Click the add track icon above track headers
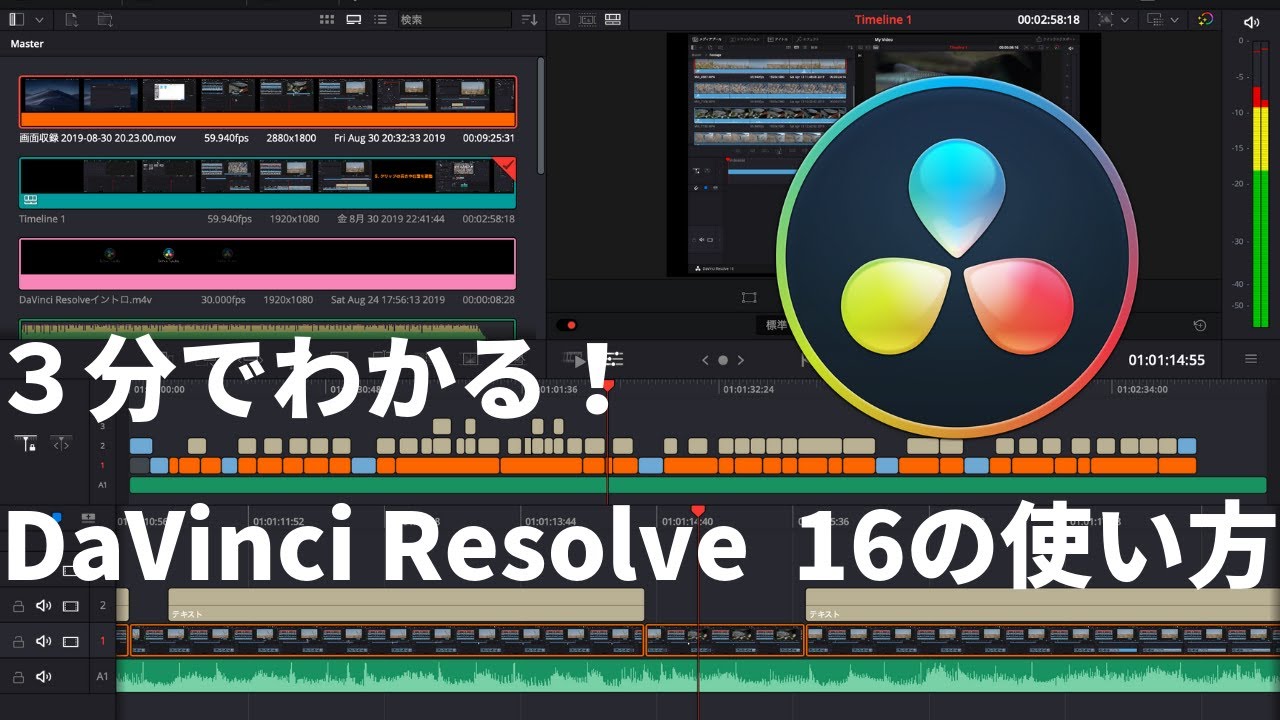 click(88, 518)
